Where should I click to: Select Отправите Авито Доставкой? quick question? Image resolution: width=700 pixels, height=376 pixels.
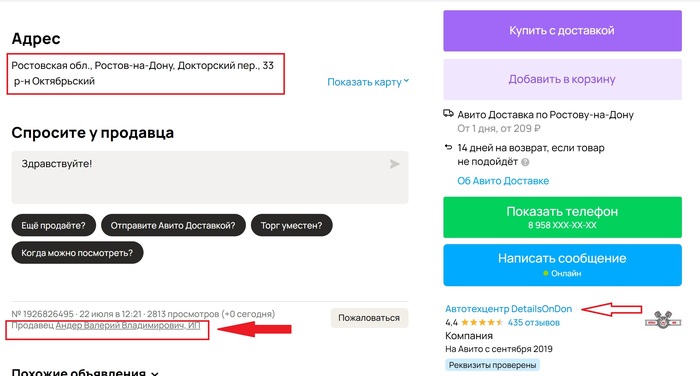[173, 226]
